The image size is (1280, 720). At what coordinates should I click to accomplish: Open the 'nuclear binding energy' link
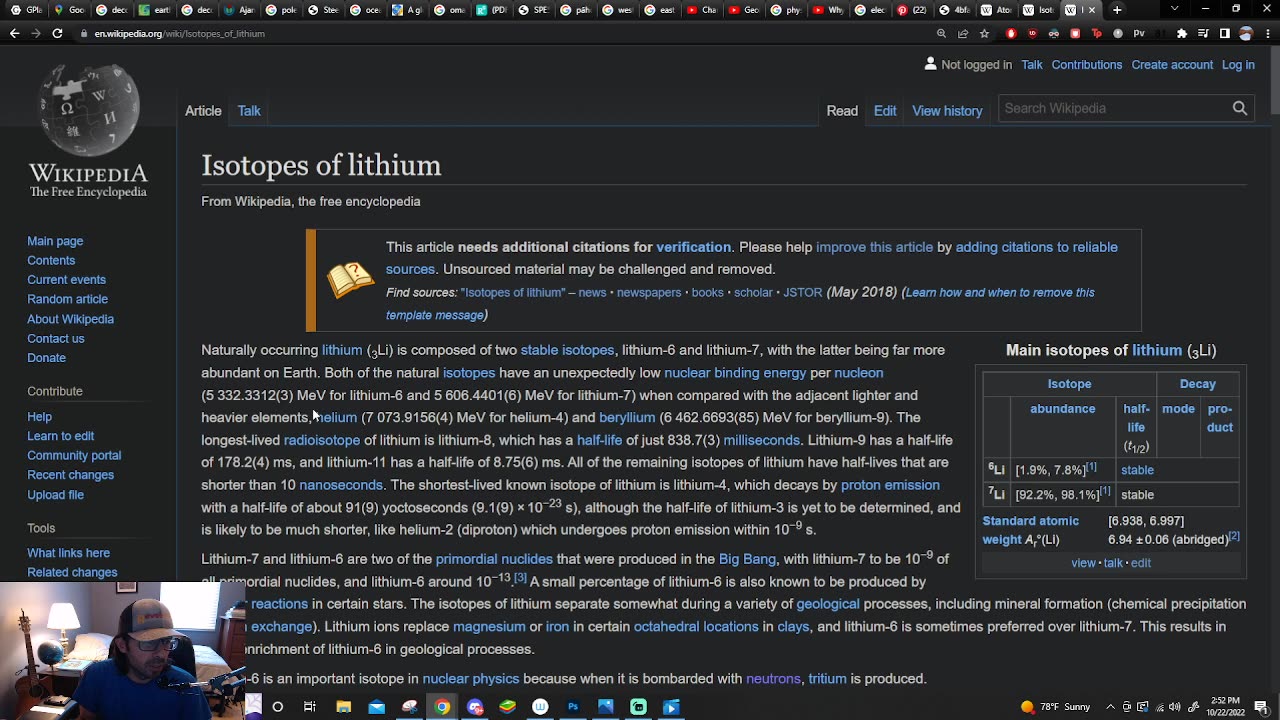click(x=735, y=373)
